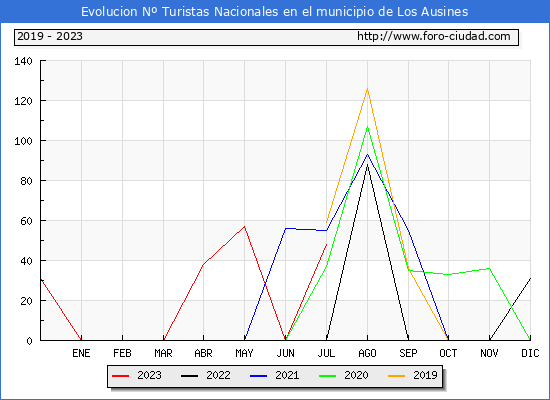Click the green 2020 peak at AGO
This screenshot has height=400, width=550.
tap(367, 127)
